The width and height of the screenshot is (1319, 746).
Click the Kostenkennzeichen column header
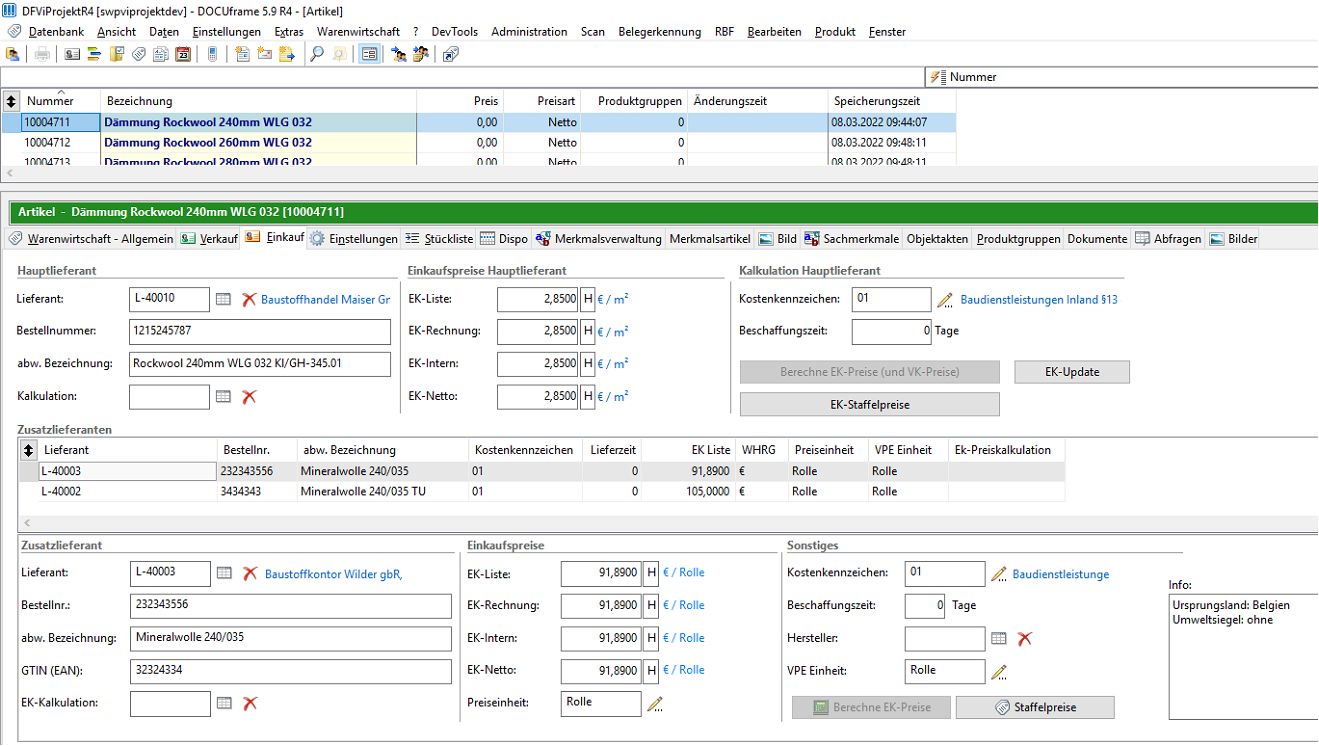(x=525, y=450)
